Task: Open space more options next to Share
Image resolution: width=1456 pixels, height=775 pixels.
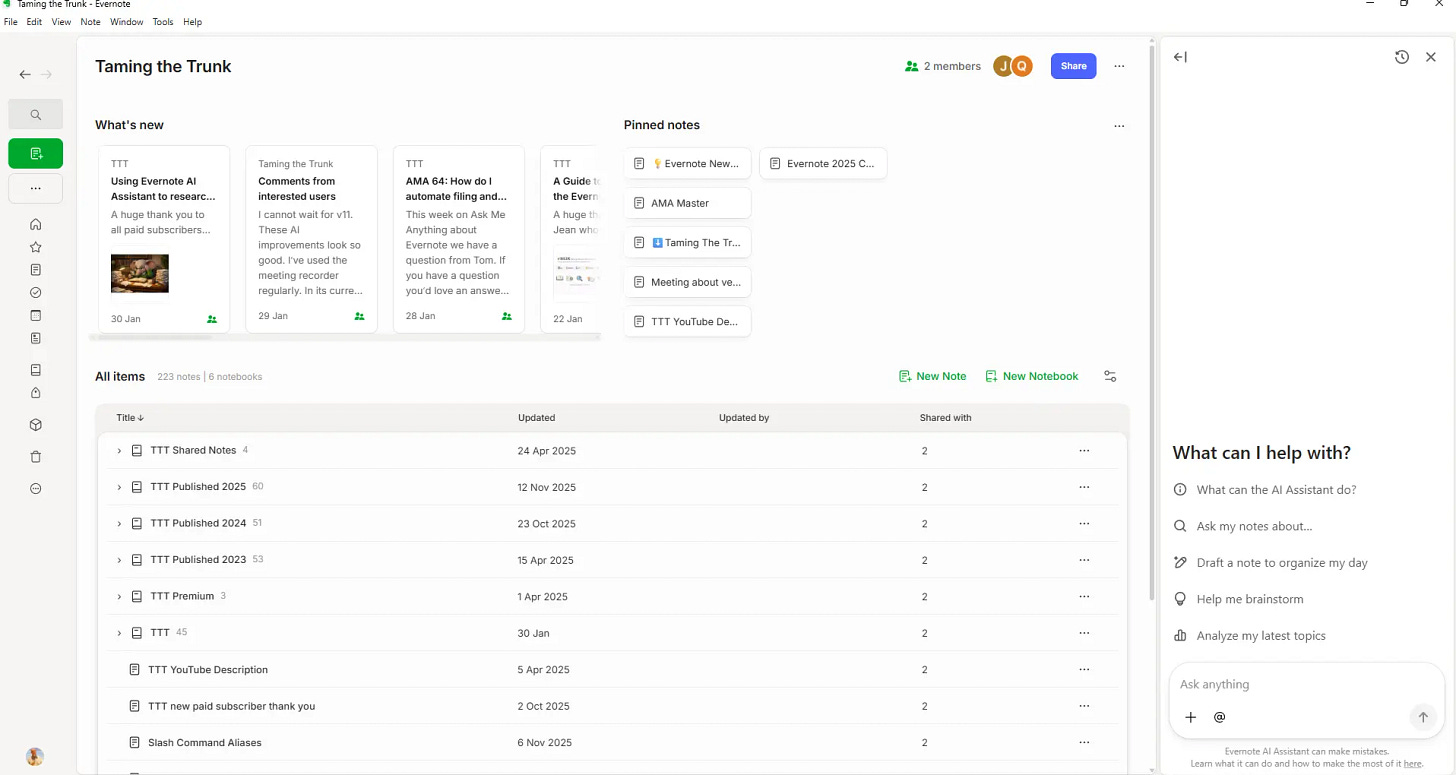Action: 1119,66
